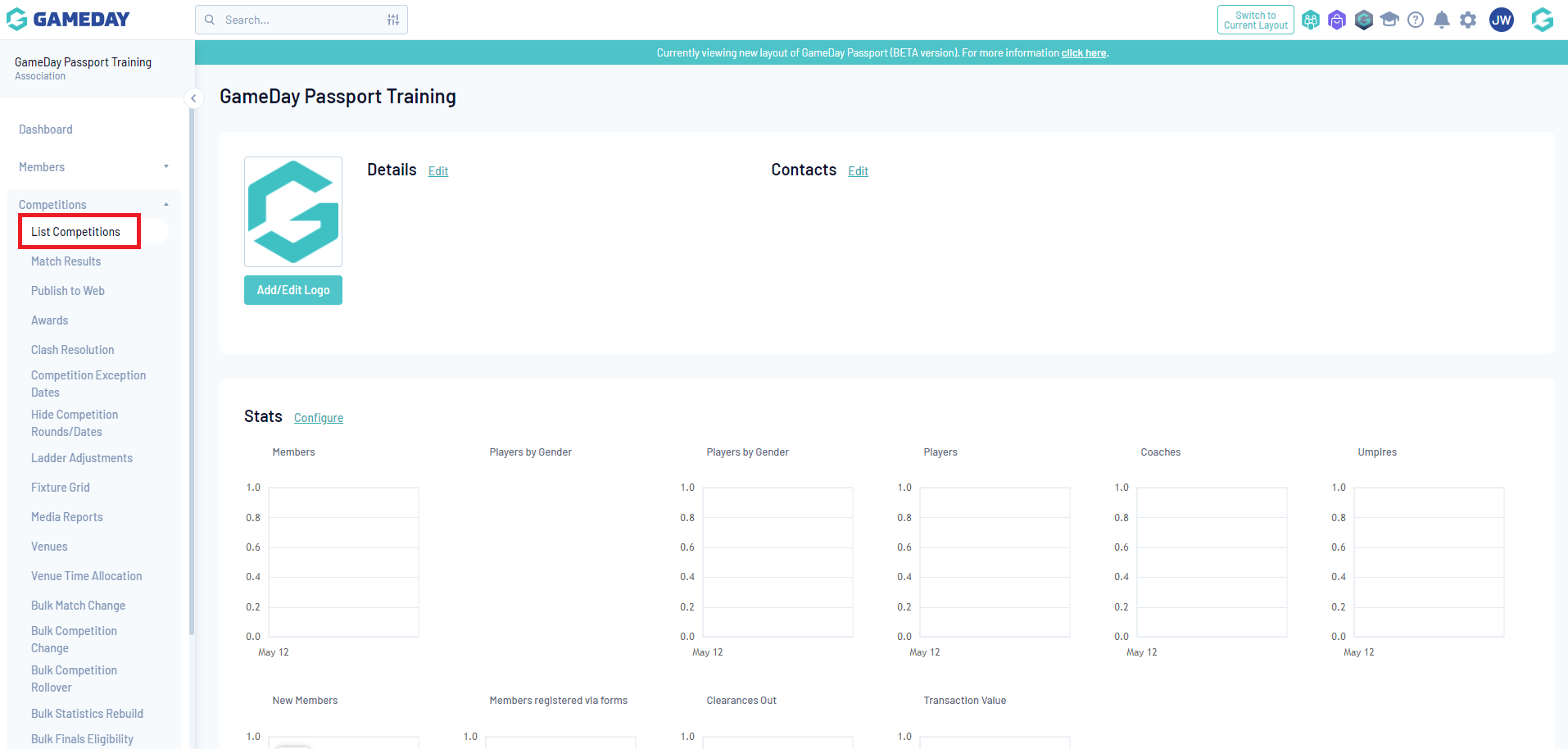Click the 'New Members' chart title
This screenshot has height=749, width=1568.
point(305,701)
